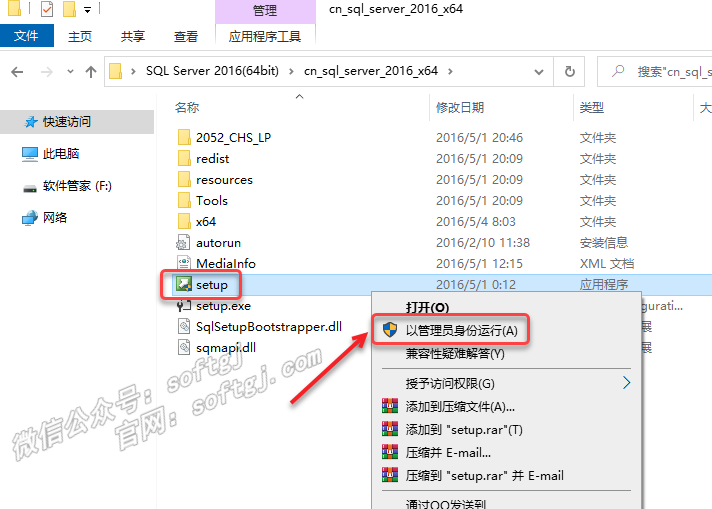Click the back navigation arrow
The height and width of the screenshot is (509, 712).
[18, 72]
